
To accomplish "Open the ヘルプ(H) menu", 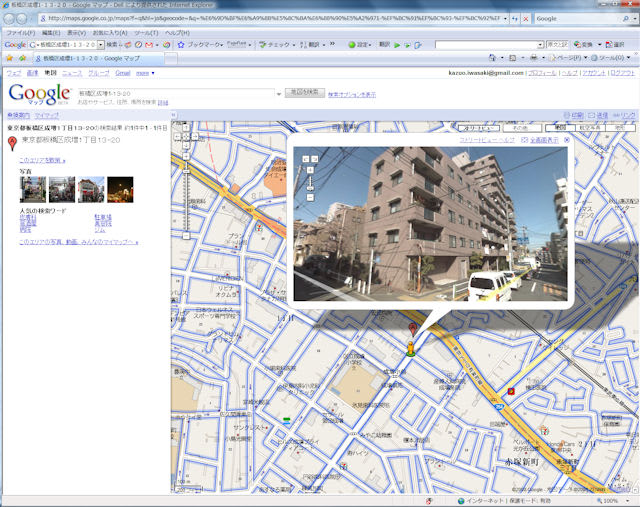I will click(177, 33).
